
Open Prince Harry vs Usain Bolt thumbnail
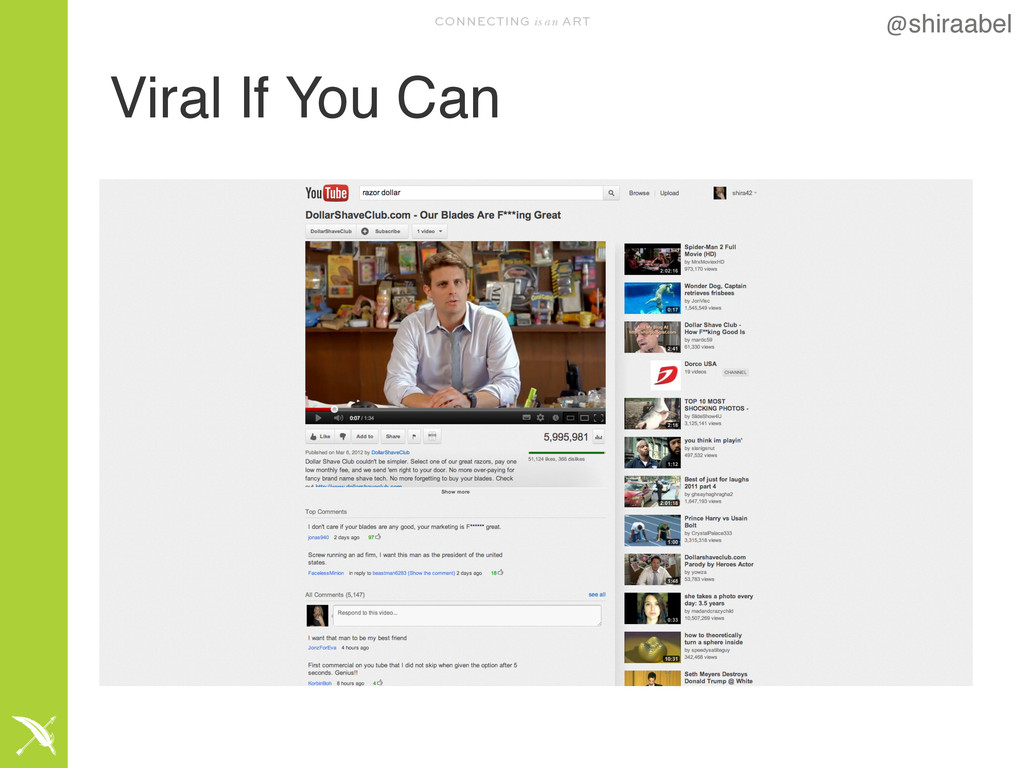[652, 530]
